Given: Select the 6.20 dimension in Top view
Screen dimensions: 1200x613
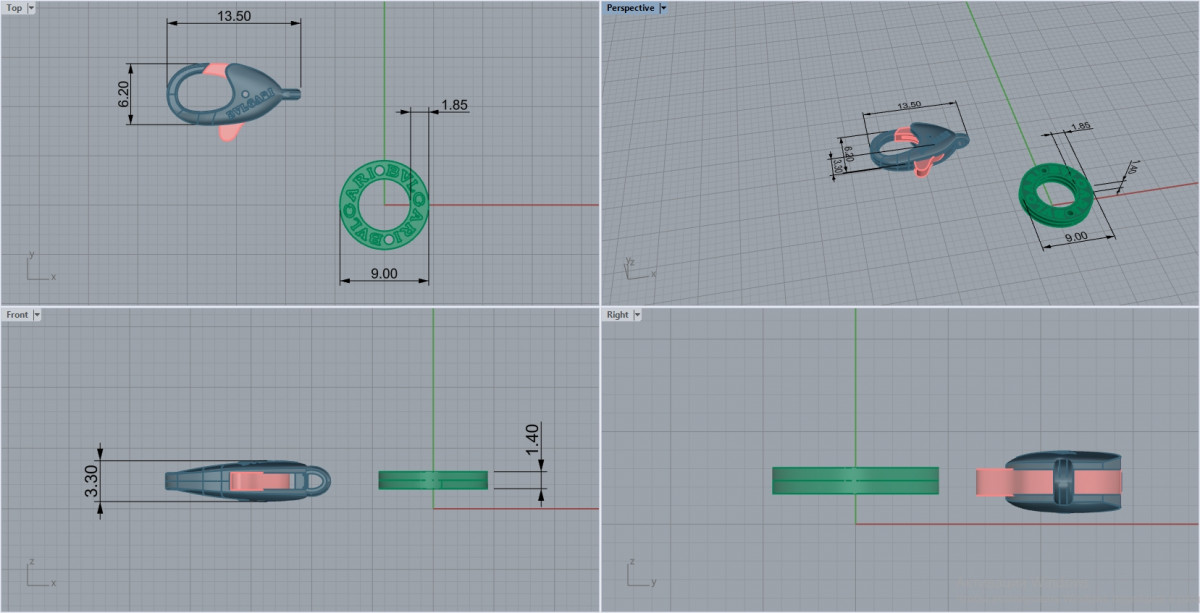Looking at the screenshot, I should [x=124, y=94].
